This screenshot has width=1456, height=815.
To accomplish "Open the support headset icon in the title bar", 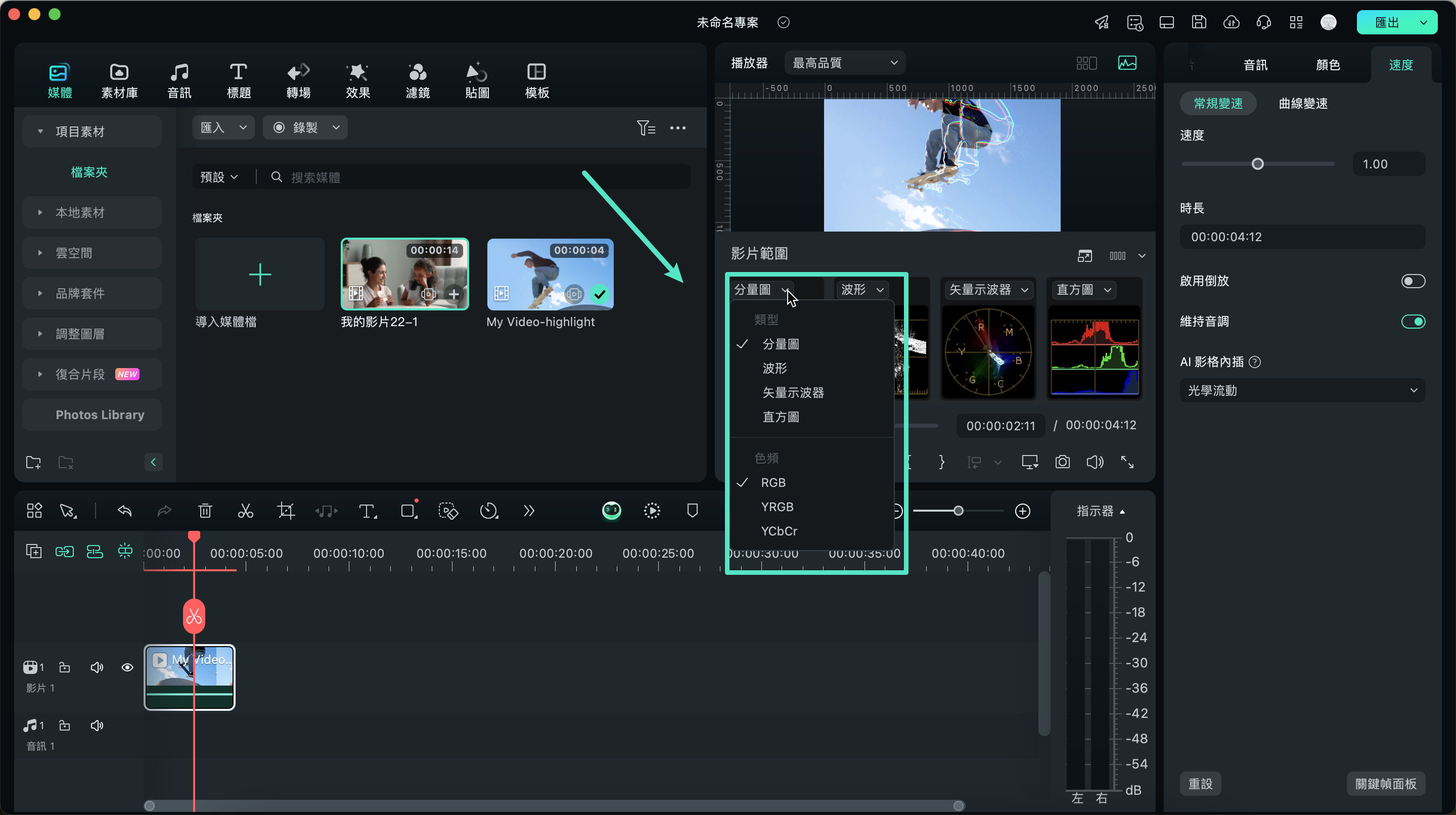I will tap(1263, 22).
